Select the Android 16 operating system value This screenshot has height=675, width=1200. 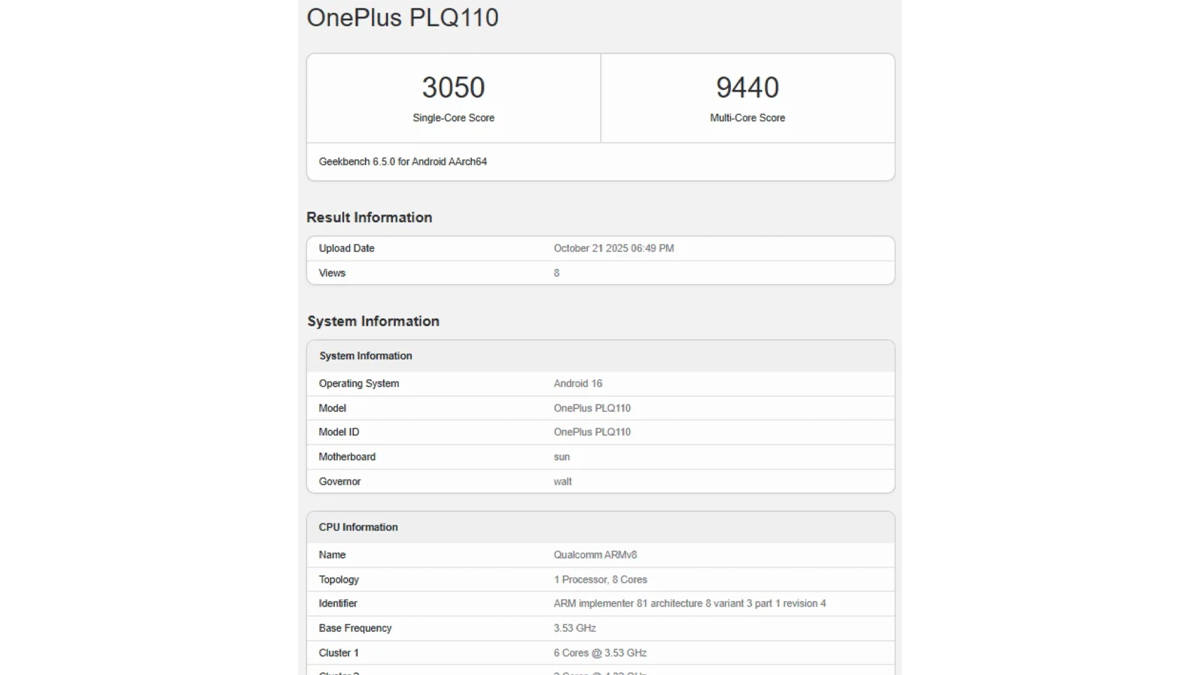click(x=578, y=384)
